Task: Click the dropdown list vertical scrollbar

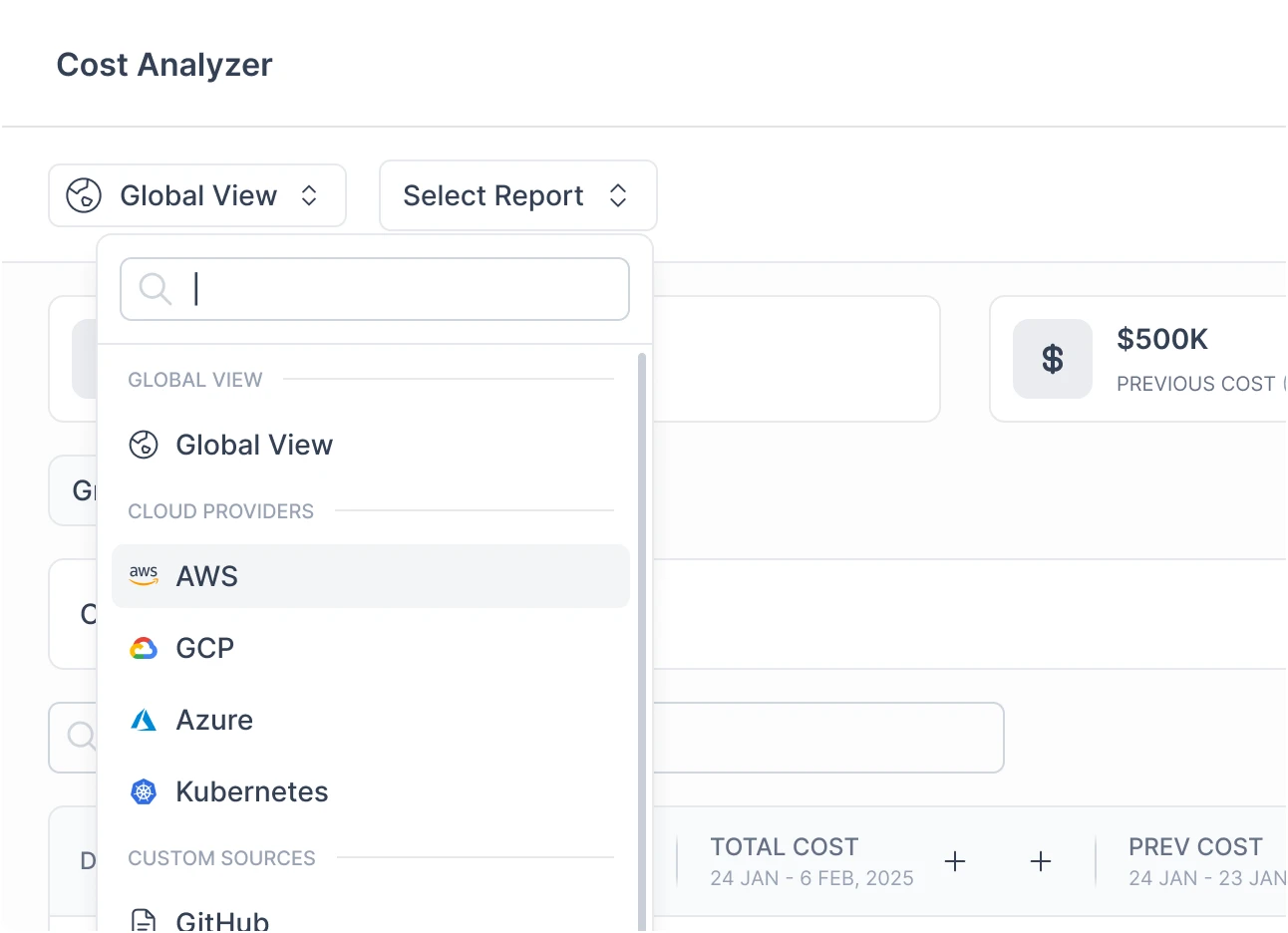Action: click(641, 642)
